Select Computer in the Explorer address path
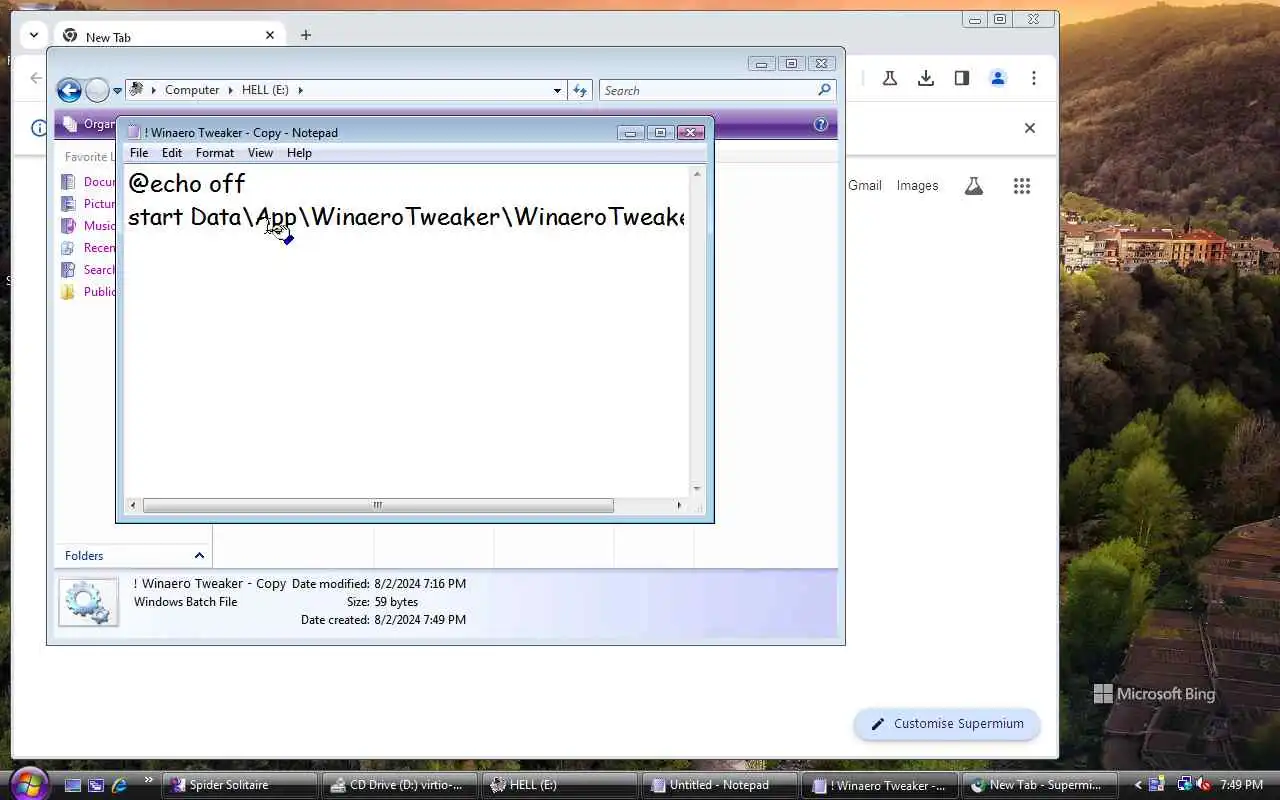 pyautogui.click(x=192, y=90)
